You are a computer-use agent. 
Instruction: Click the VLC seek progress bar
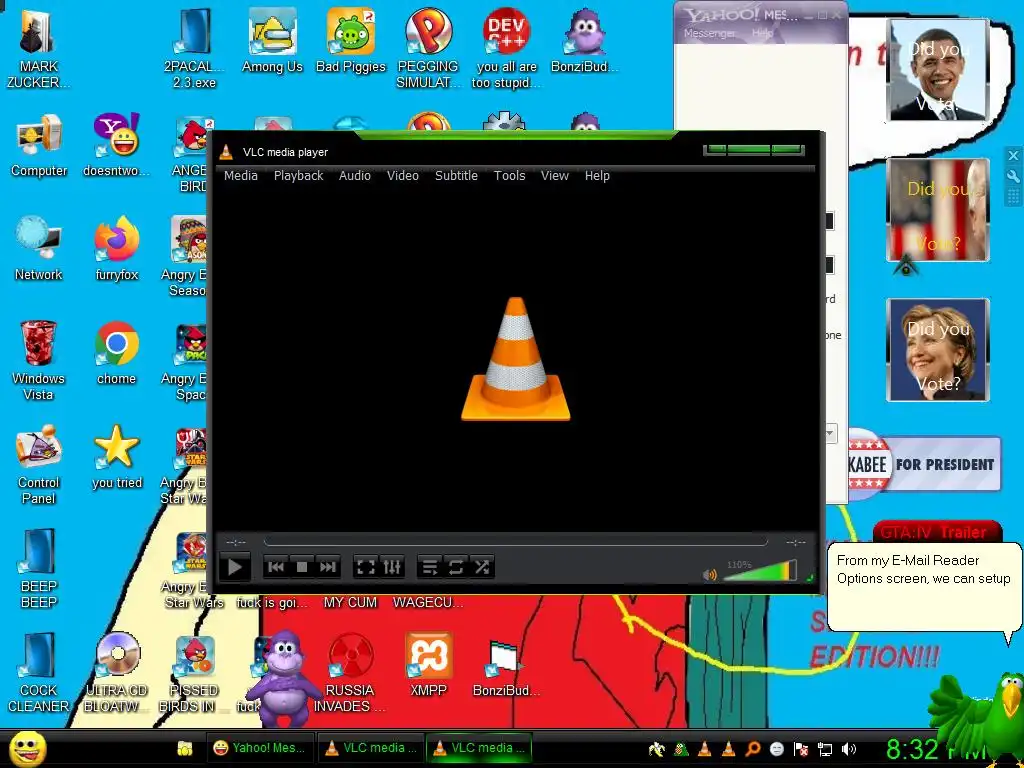(x=515, y=542)
